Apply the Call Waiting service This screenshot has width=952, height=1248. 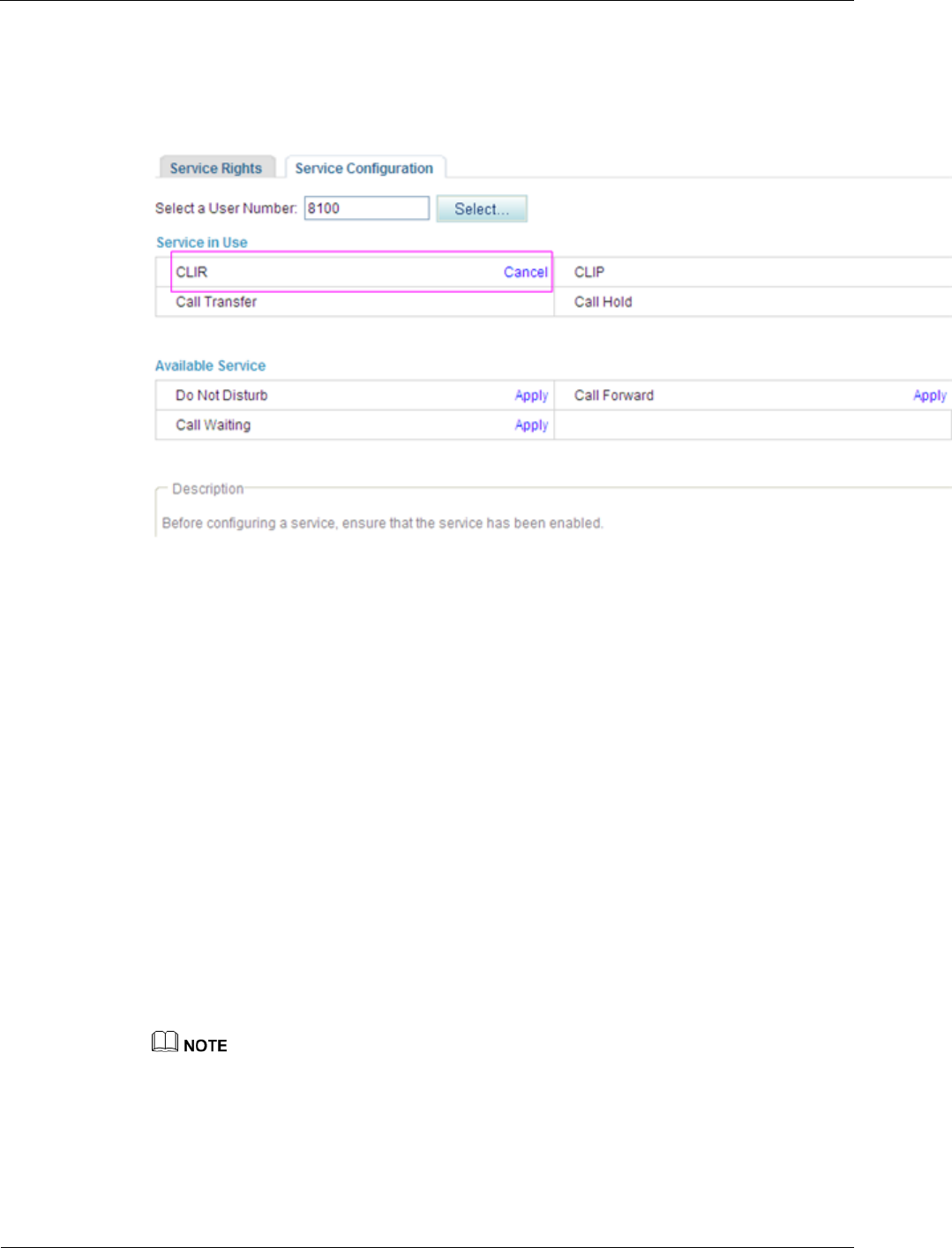532,425
